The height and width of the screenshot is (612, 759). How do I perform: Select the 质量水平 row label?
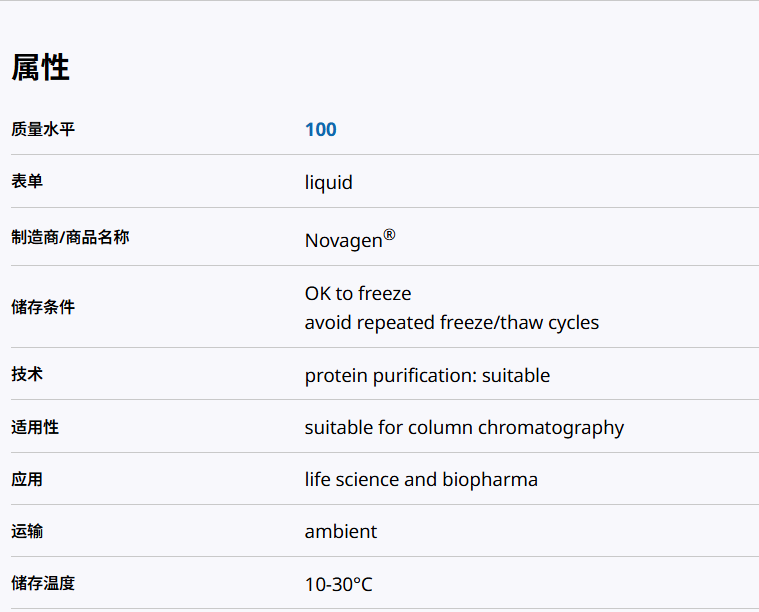click(x=43, y=129)
